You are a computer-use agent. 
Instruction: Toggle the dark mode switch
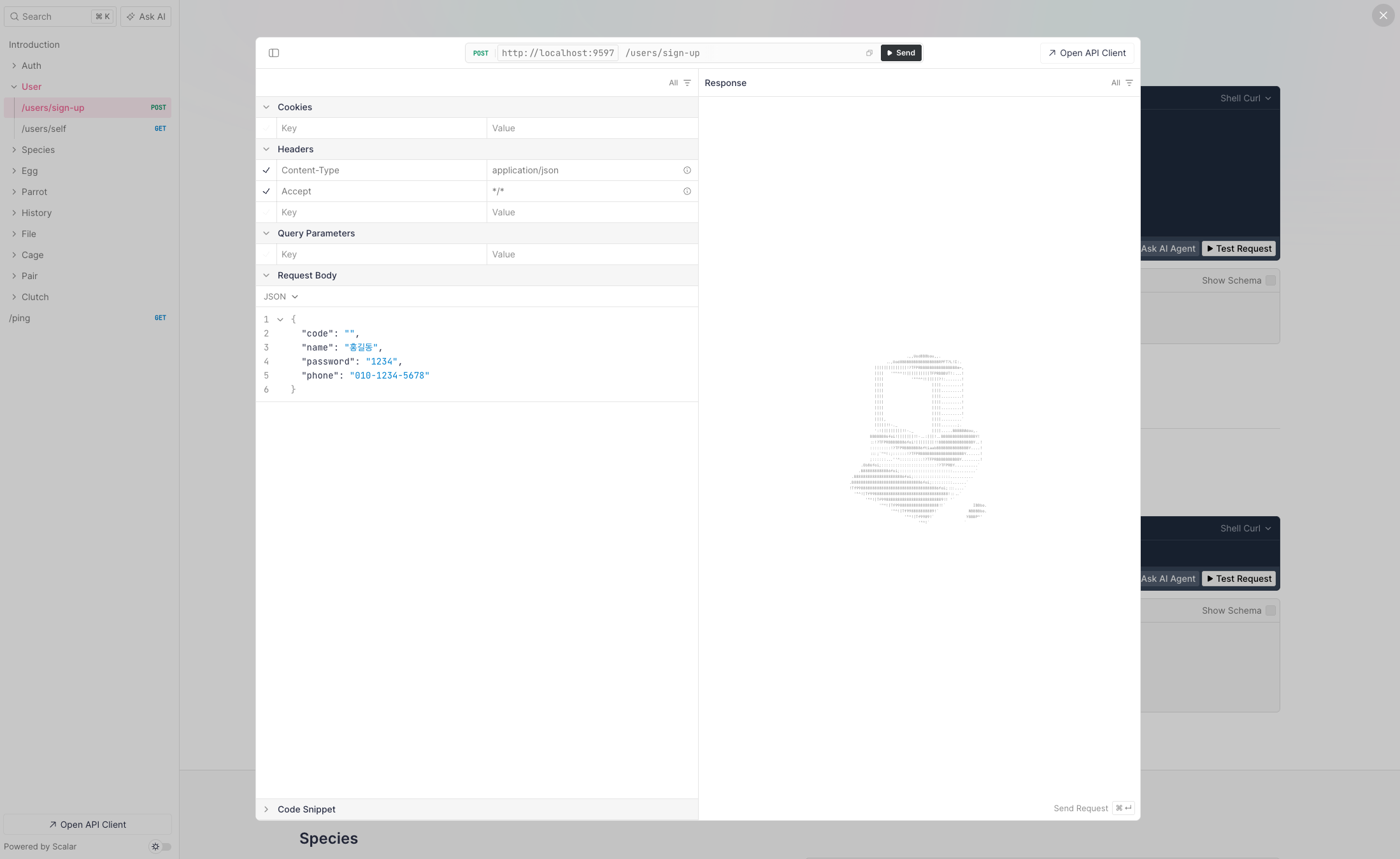(x=161, y=846)
